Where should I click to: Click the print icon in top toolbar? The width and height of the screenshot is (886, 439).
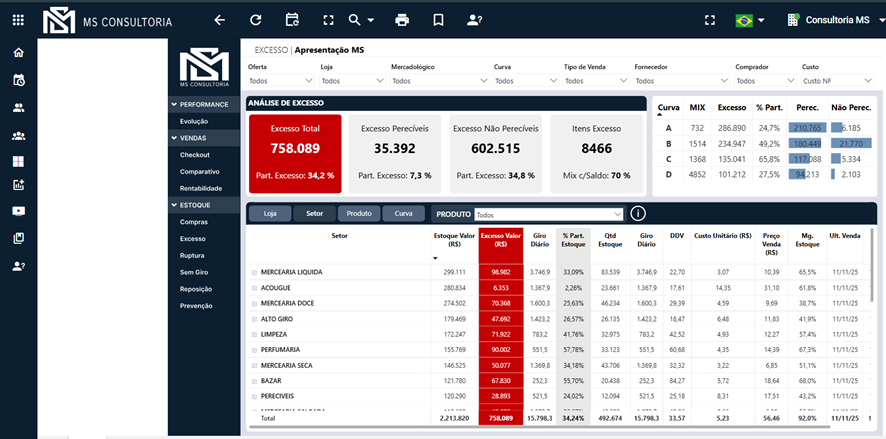coord(402,20)
